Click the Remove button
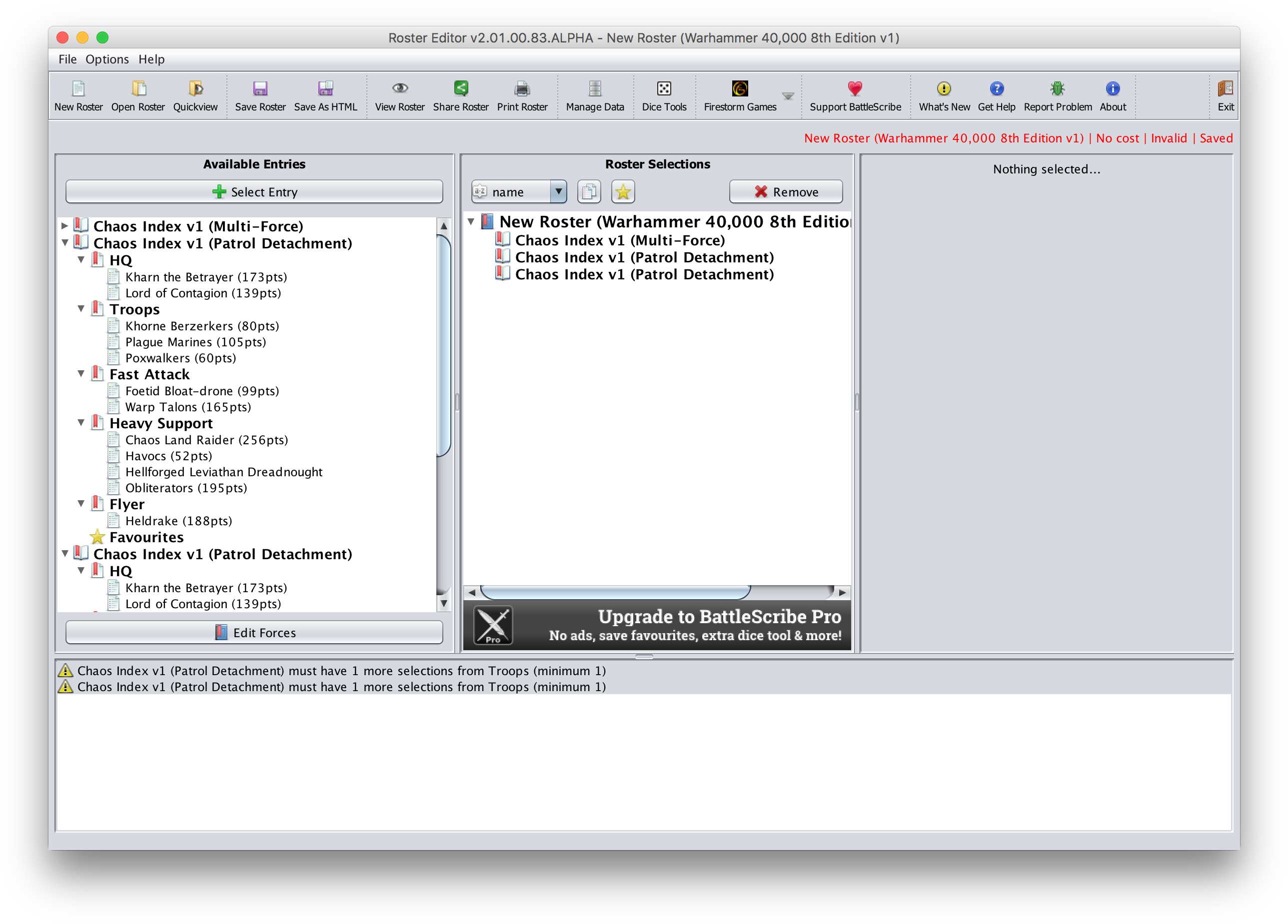The width and height of the screenshot is (1288, 924). [786, 192]
